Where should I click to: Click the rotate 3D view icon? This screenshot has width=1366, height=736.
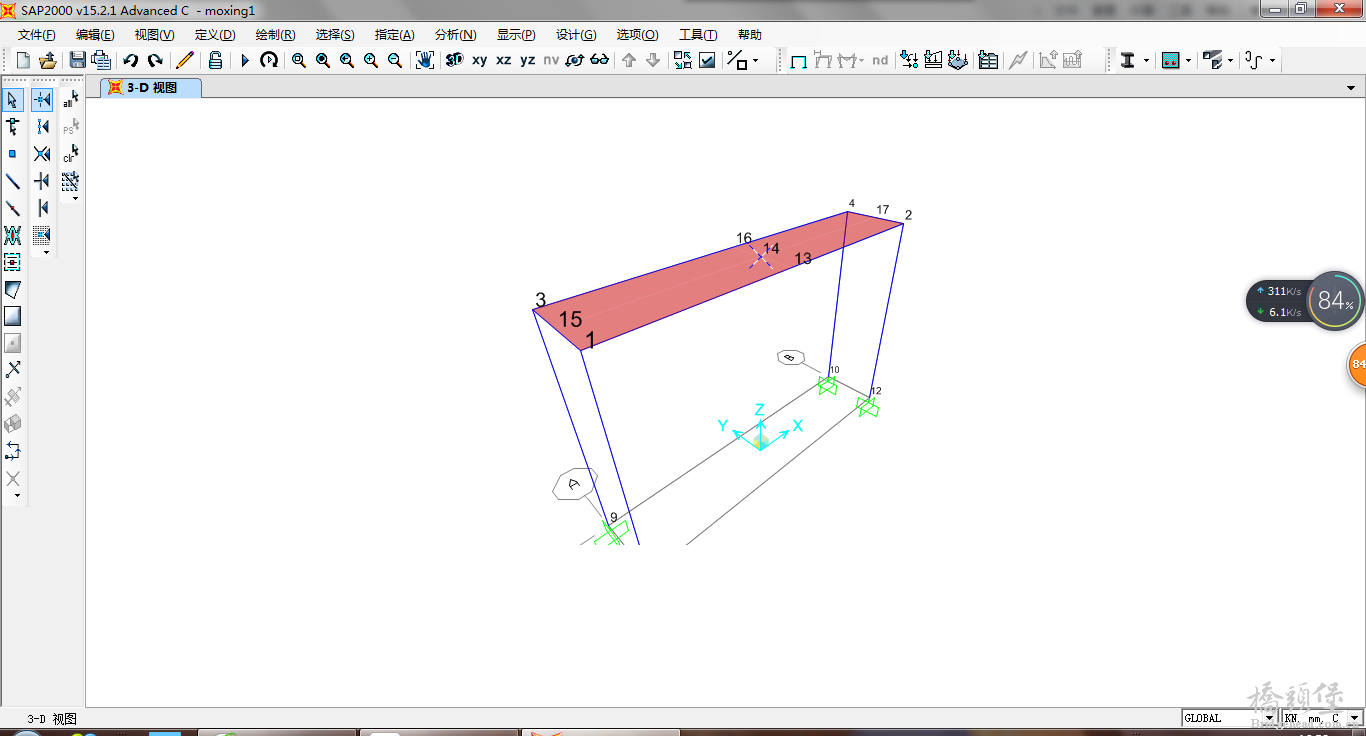[x=575, y=60]
